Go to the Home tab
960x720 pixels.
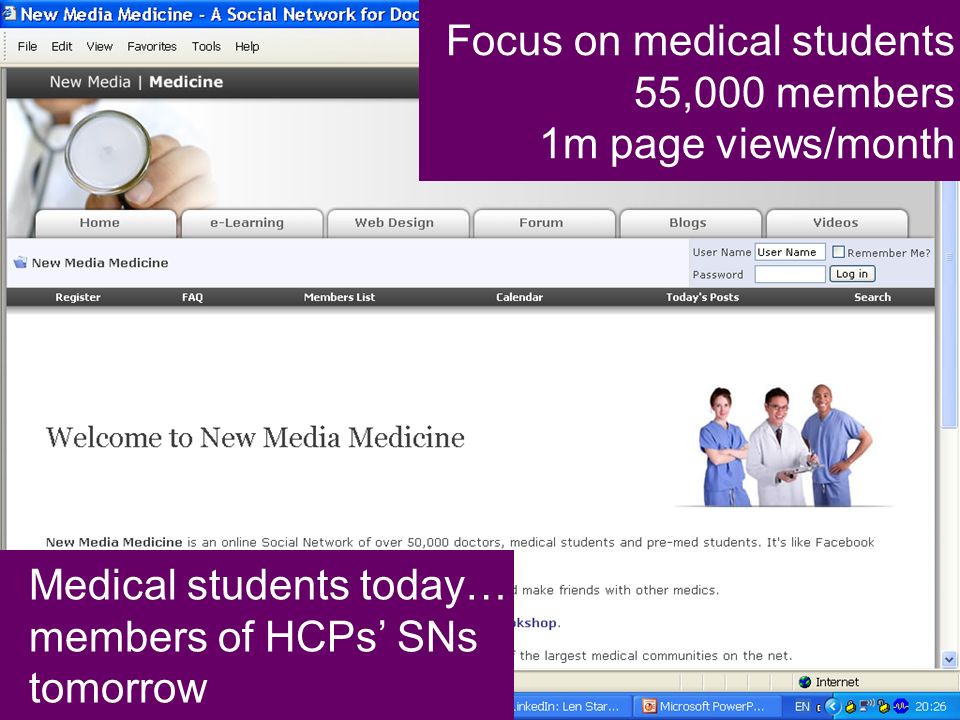point(105,223)
